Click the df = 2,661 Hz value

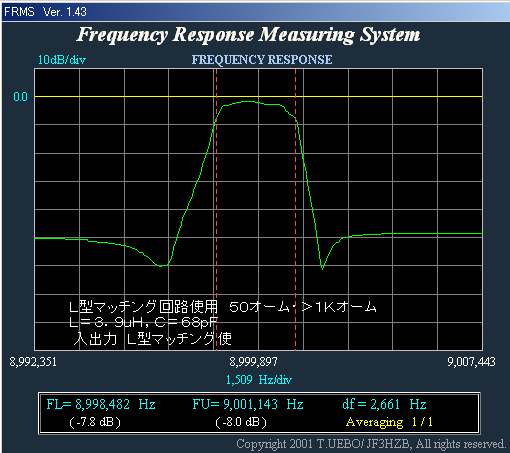384,404
